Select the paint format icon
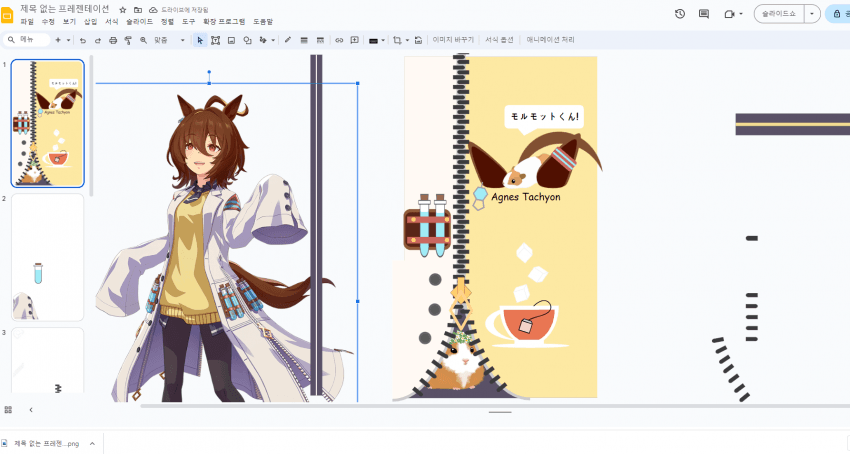Viewport: 850px width, 454px height. 128,40
